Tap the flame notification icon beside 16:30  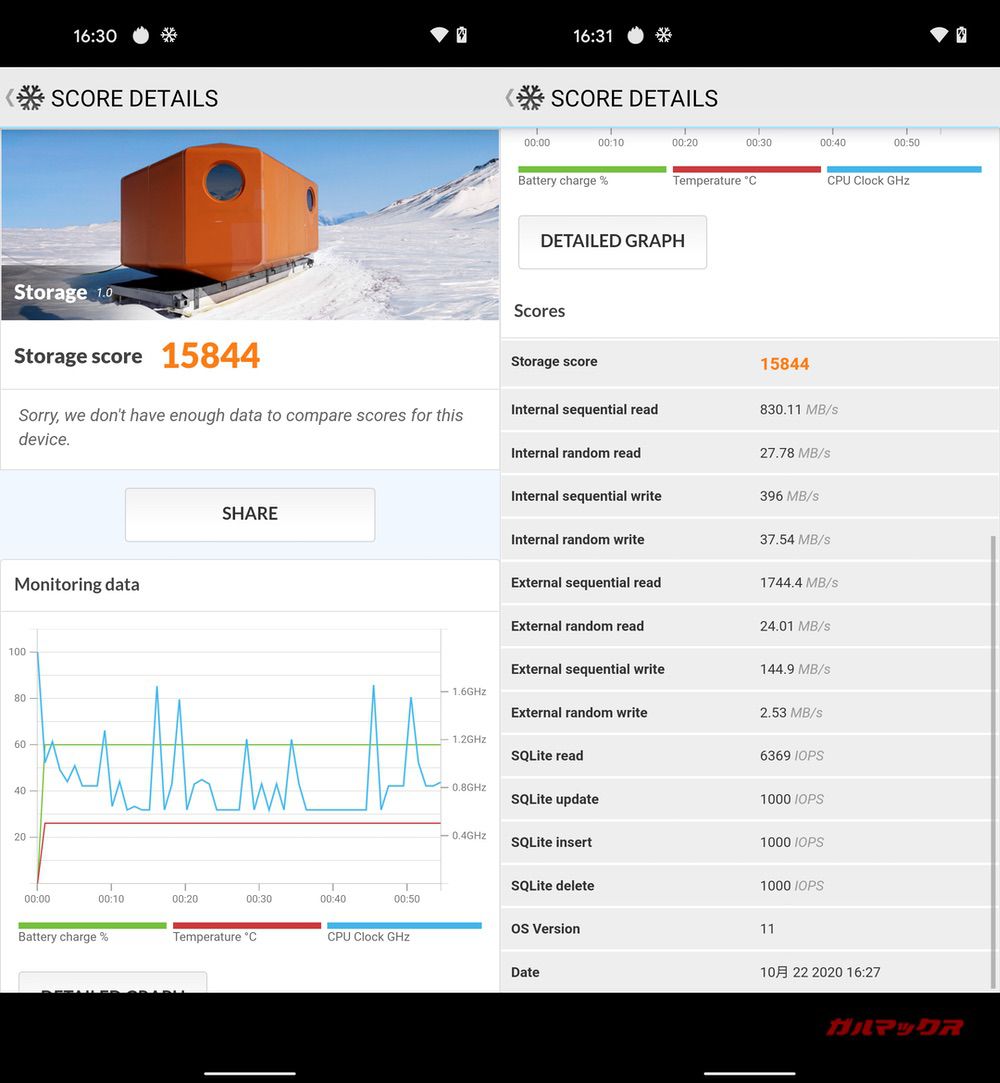pos(140,35)
